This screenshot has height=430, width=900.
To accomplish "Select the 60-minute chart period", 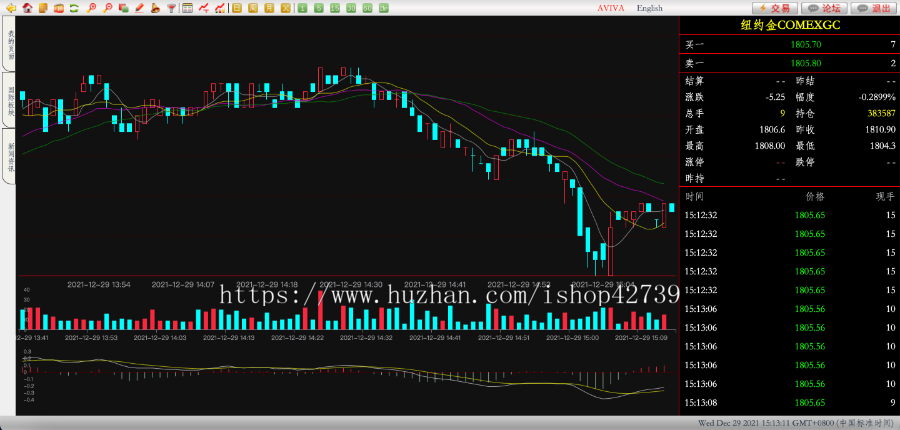I will (x=367, y=8).
